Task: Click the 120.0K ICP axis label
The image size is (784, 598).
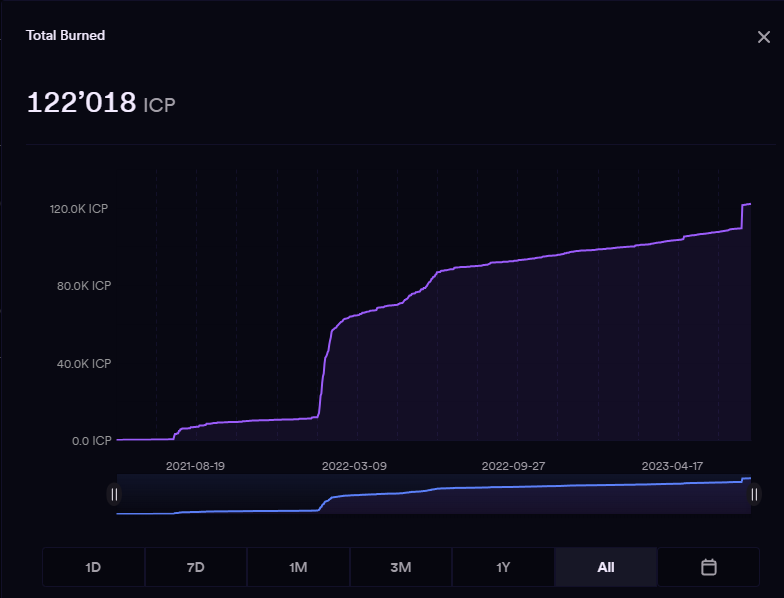Action: (80, 209)
